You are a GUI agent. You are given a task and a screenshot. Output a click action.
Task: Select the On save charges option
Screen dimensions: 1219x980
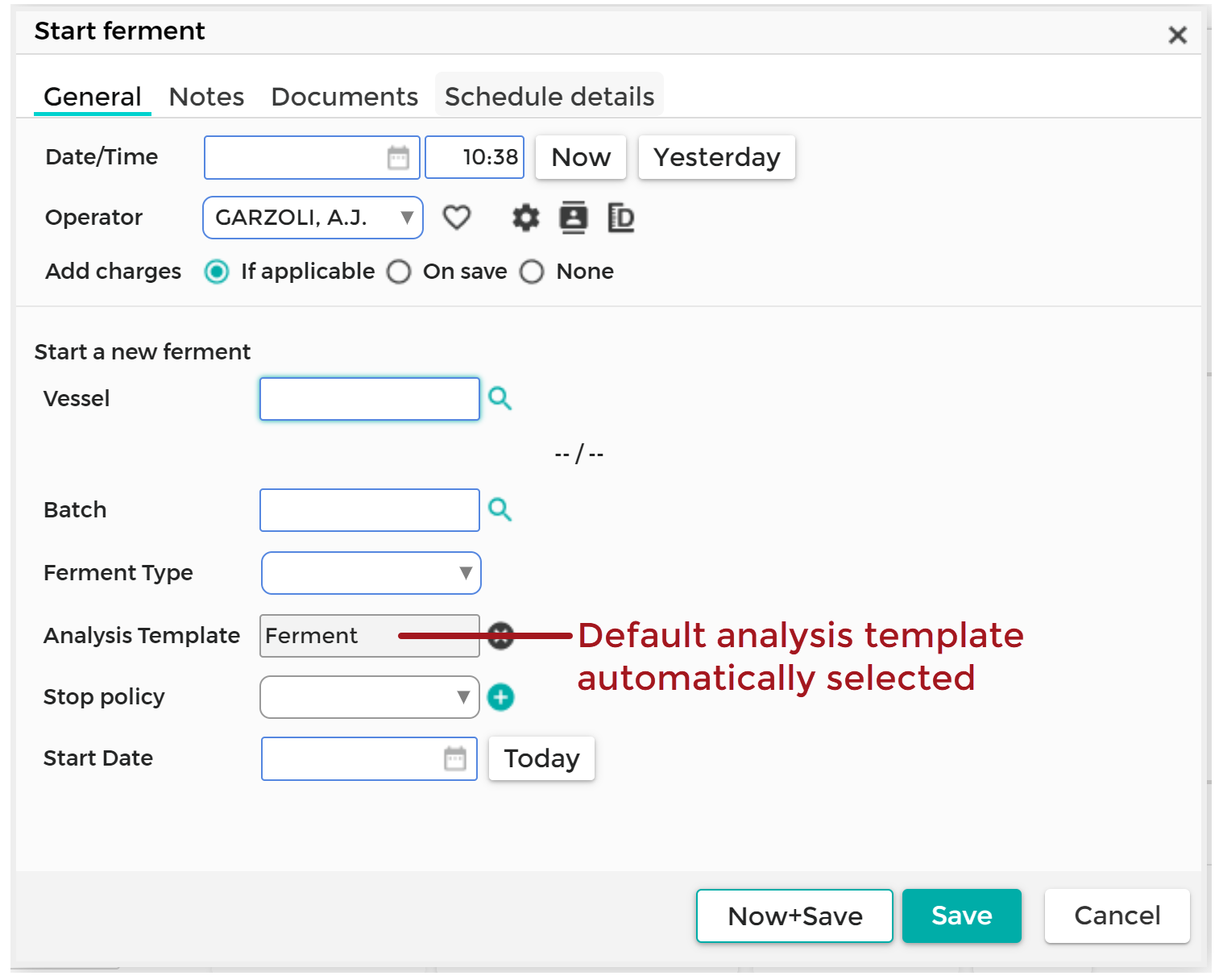tap(399, 272)
